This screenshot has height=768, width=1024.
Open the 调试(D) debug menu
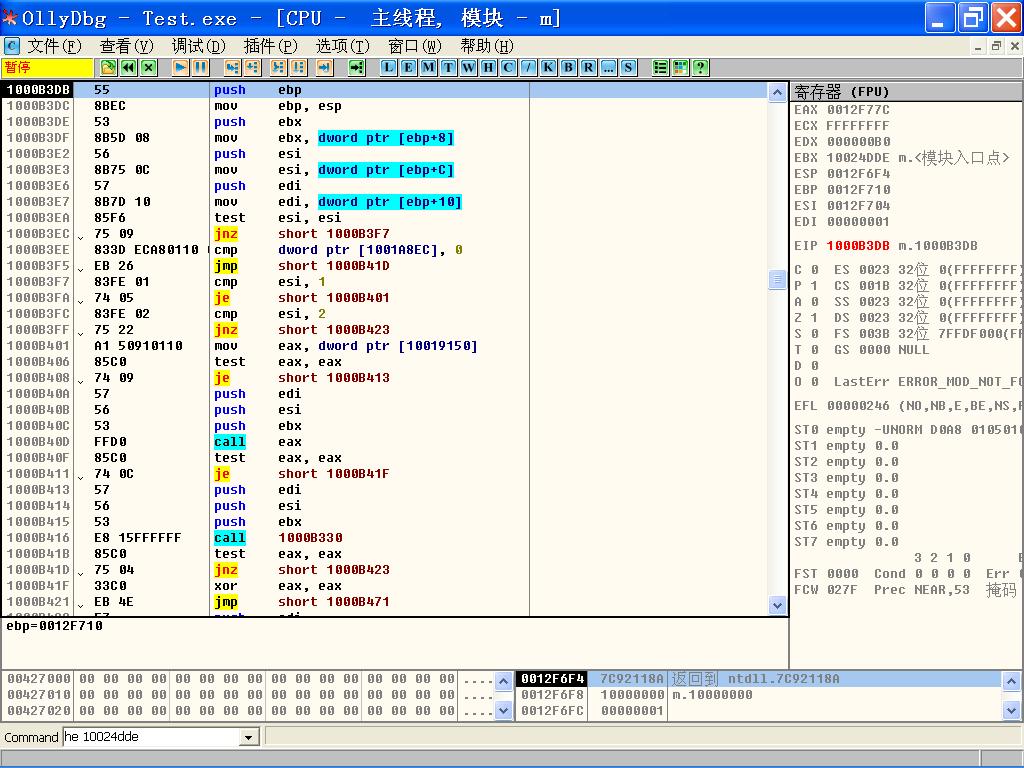point(198,46)
